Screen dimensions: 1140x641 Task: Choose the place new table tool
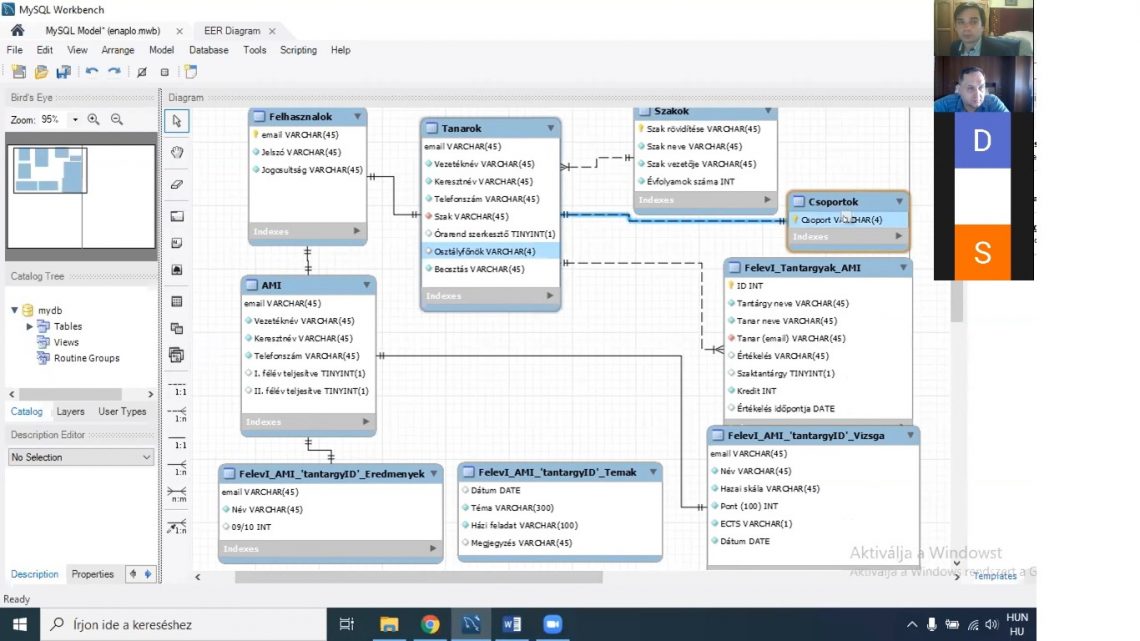pos(177,301)
